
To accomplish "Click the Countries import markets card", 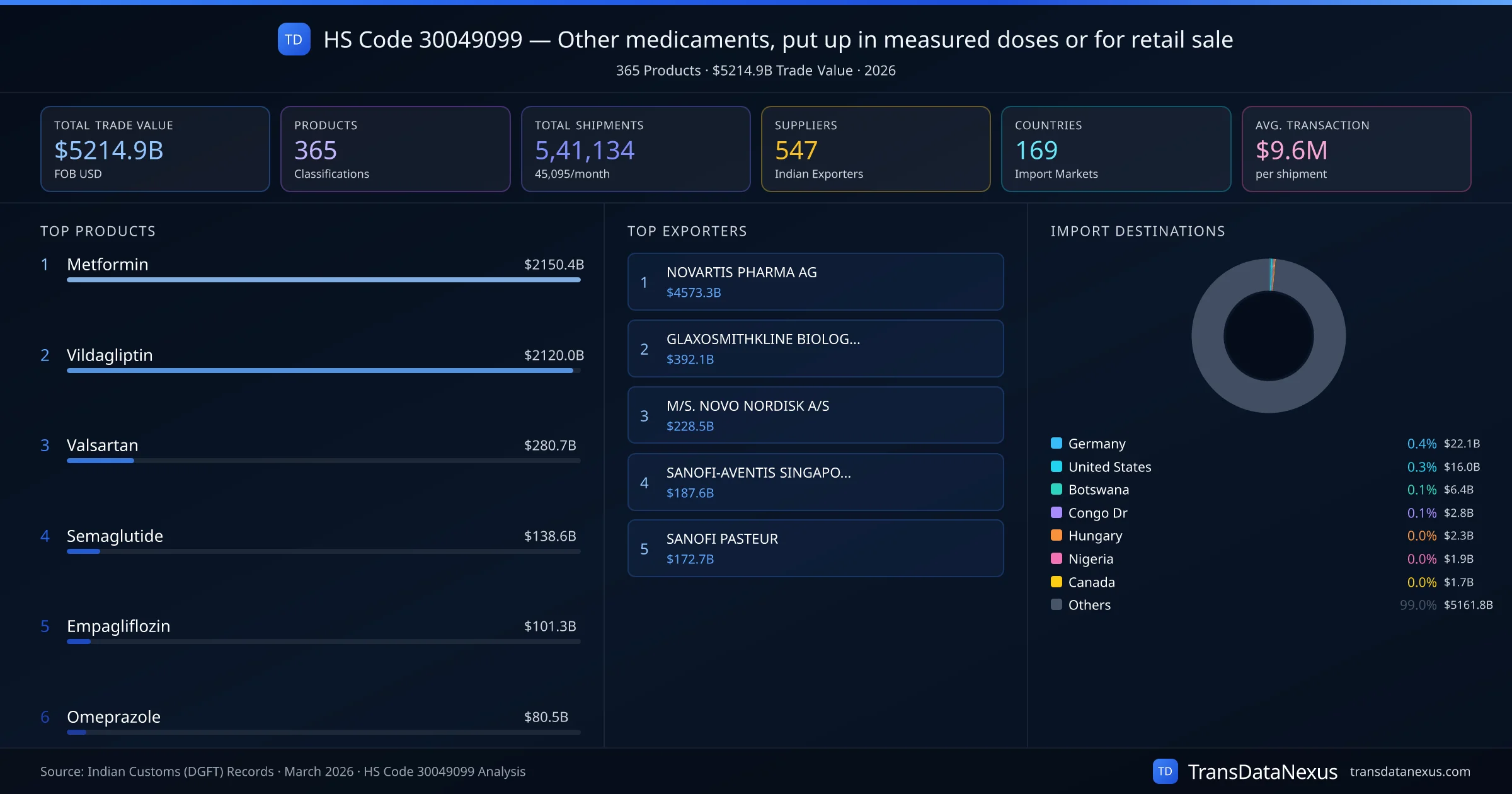I will coord(1116,149).
